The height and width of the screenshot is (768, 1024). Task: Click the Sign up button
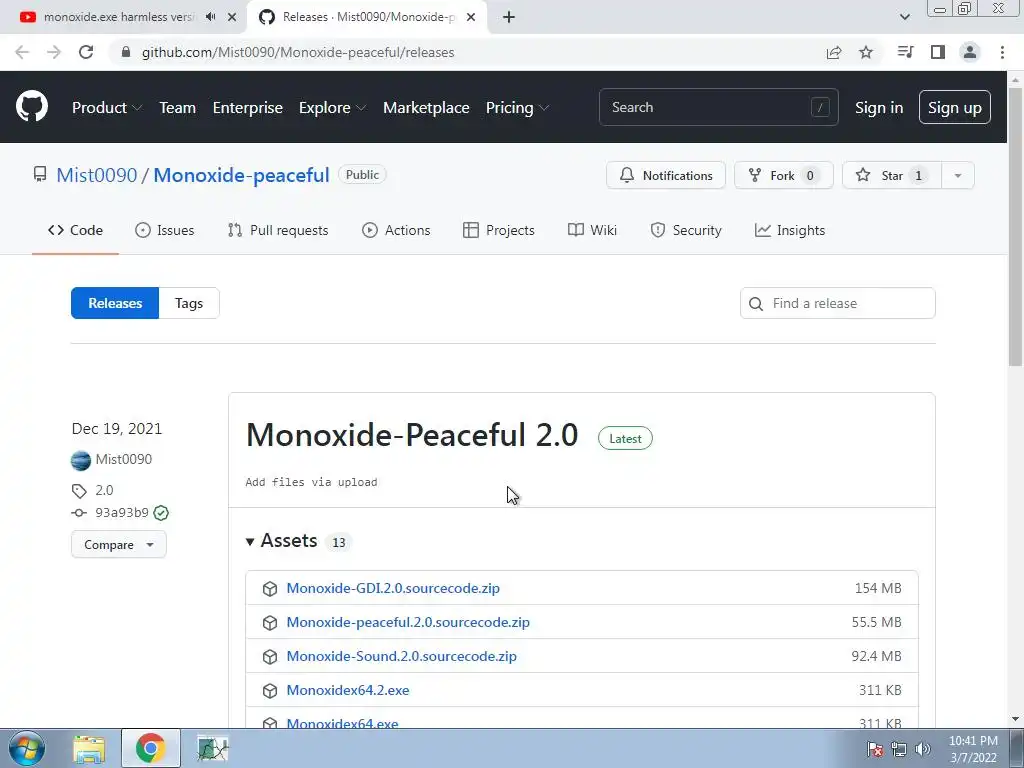(955, 107)
